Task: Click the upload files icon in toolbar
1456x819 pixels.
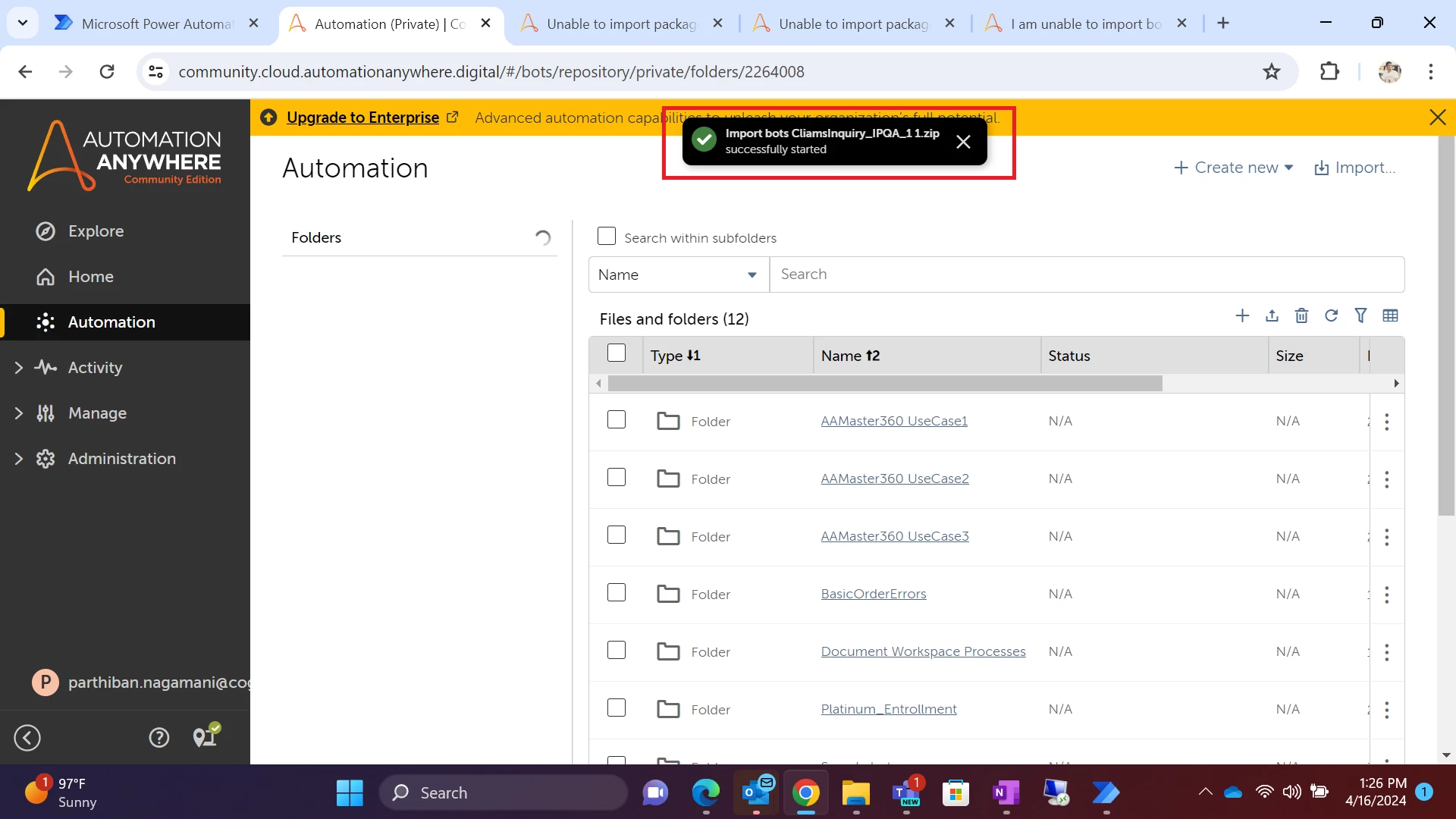Action: click(1272, 315)
